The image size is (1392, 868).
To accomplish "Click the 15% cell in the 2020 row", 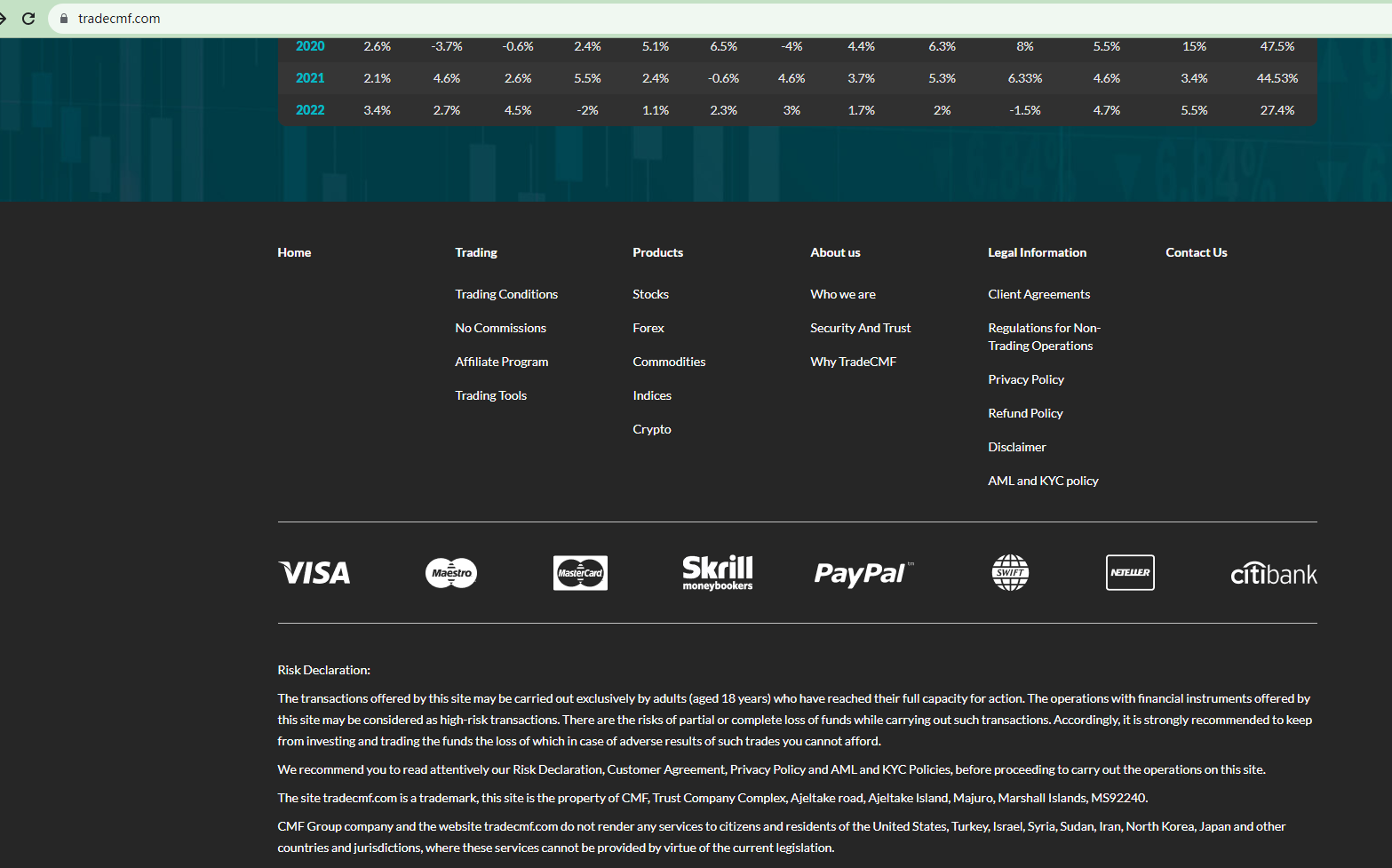I will pyautogui.click(x=1195, y=46).
